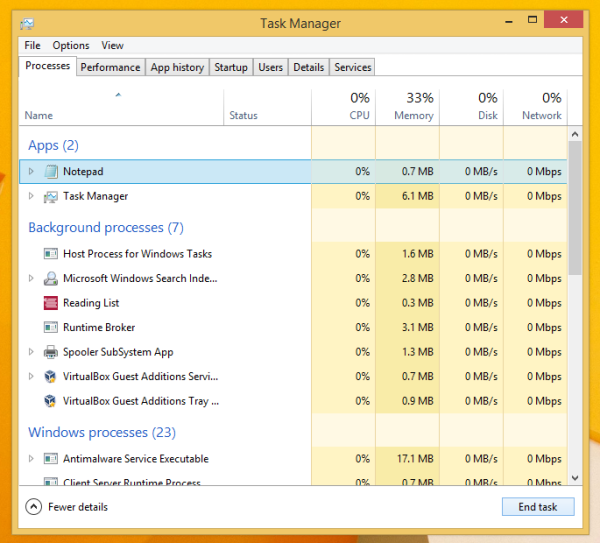
Task: Expand the Notepad process group
Action: [31, 171]
